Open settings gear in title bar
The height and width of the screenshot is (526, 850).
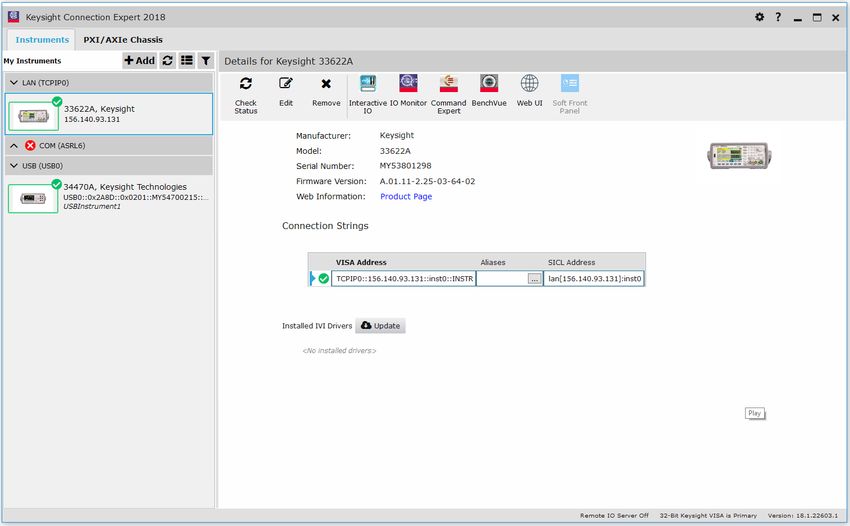[759, 17]
